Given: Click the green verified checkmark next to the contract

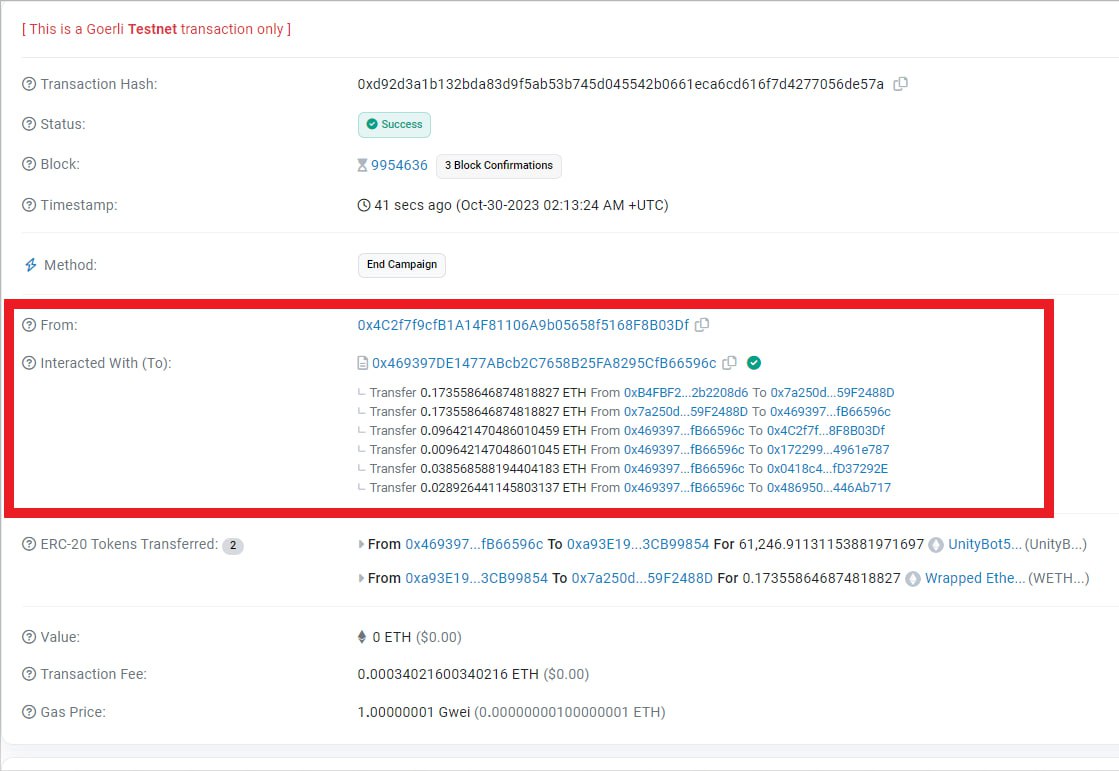Looking at the screenshot, I should (x=754, y=363).
